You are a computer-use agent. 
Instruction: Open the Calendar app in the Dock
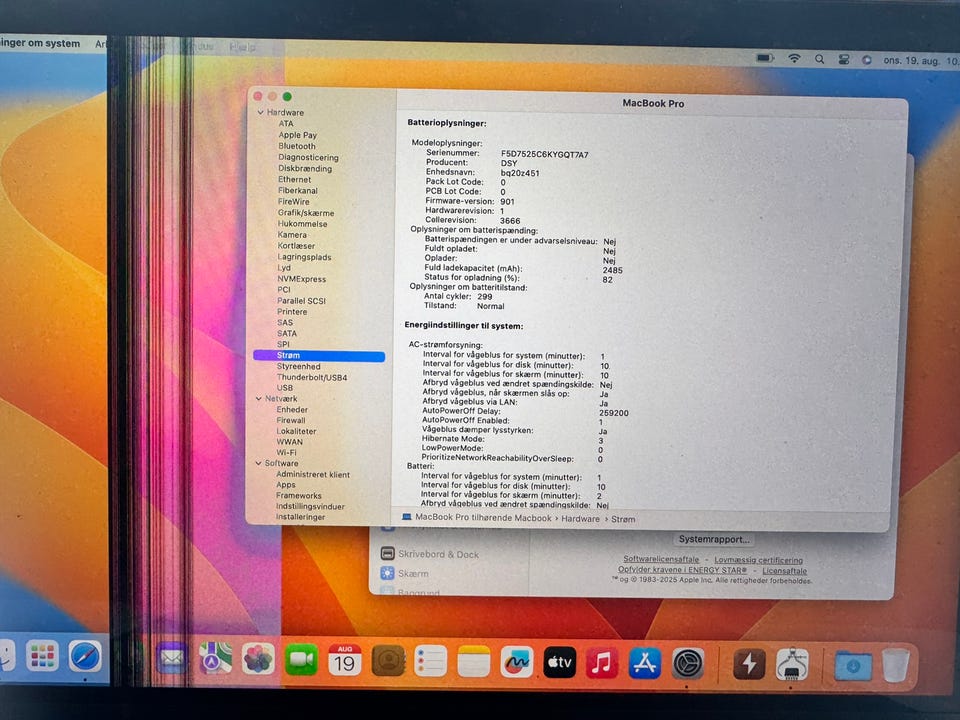tap(345, 660)
